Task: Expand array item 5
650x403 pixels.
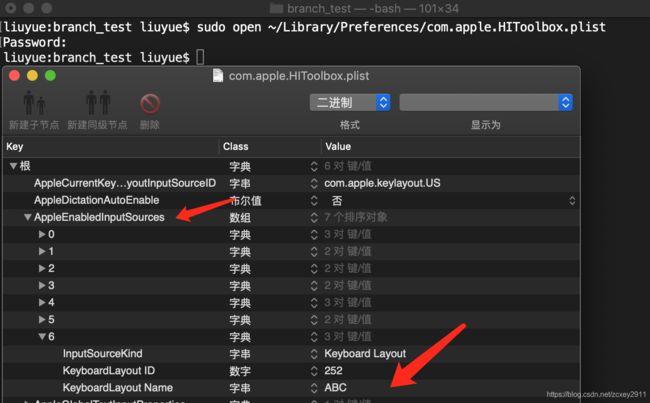Action: (42, 319)
